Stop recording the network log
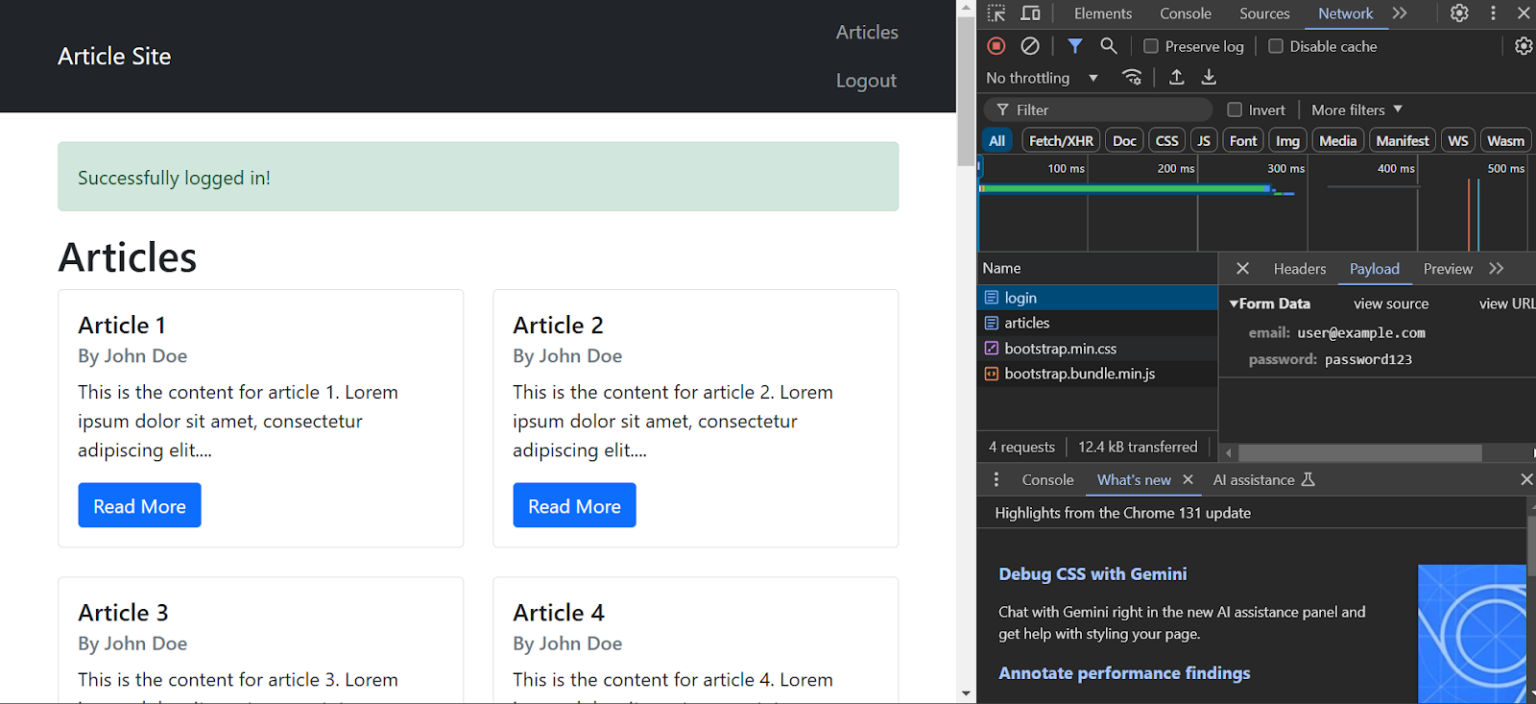This screenshot has height=704, width=1536. [996, 46]
